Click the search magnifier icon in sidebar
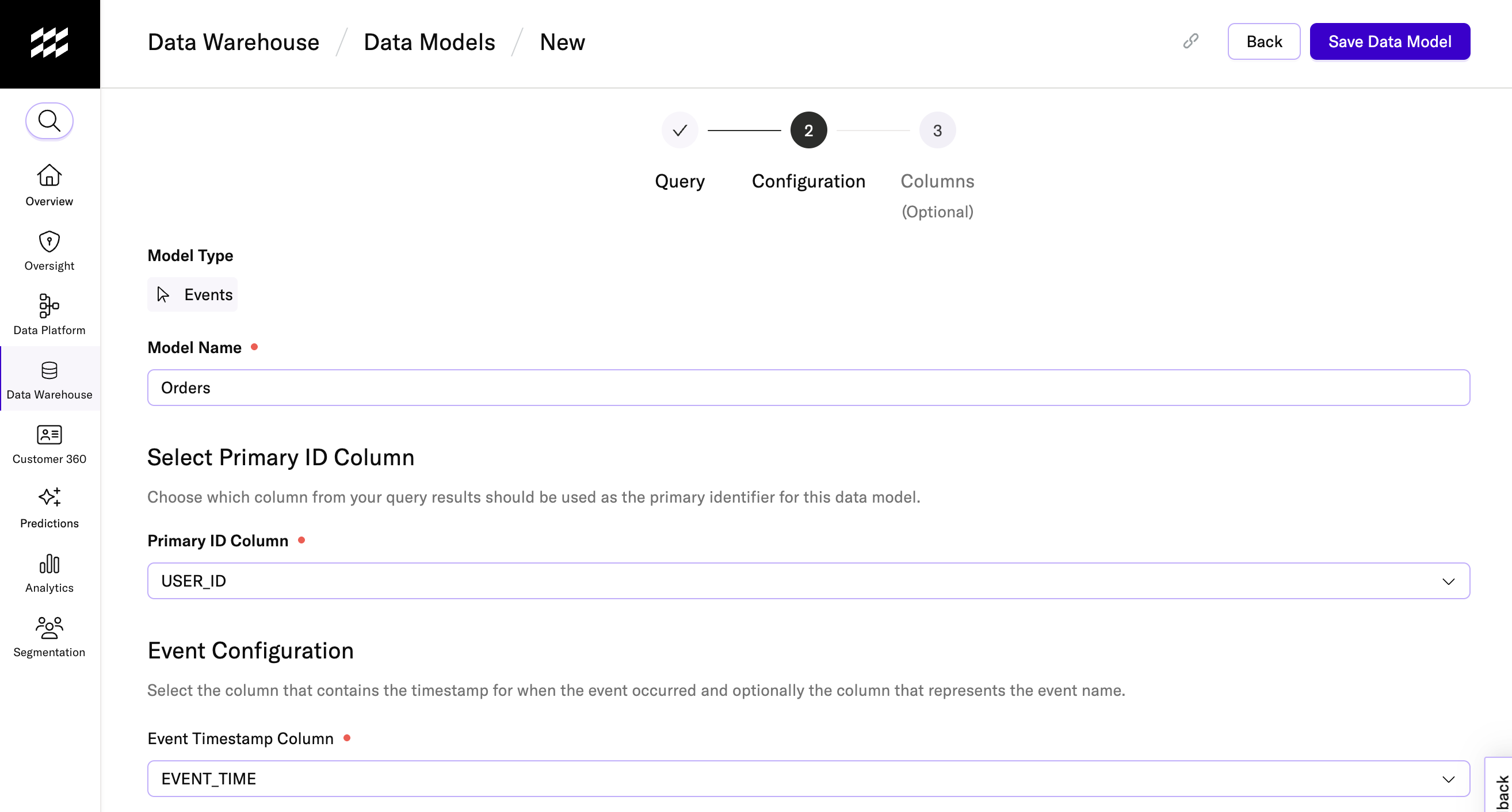Viewport: 1512px width, 812px height. (49, 121)
